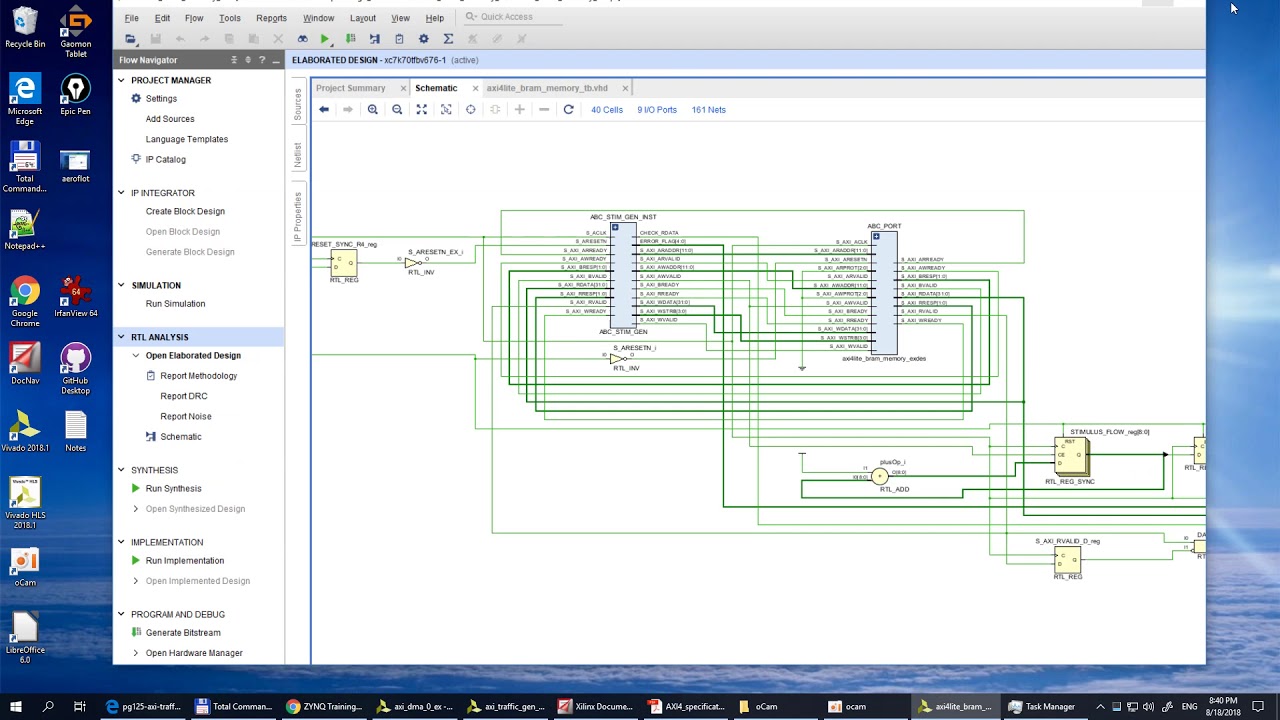Screen dimensions: 1280x720
Task: Collapse all Flow Navigator sections icon
Action: pos(234,60)
